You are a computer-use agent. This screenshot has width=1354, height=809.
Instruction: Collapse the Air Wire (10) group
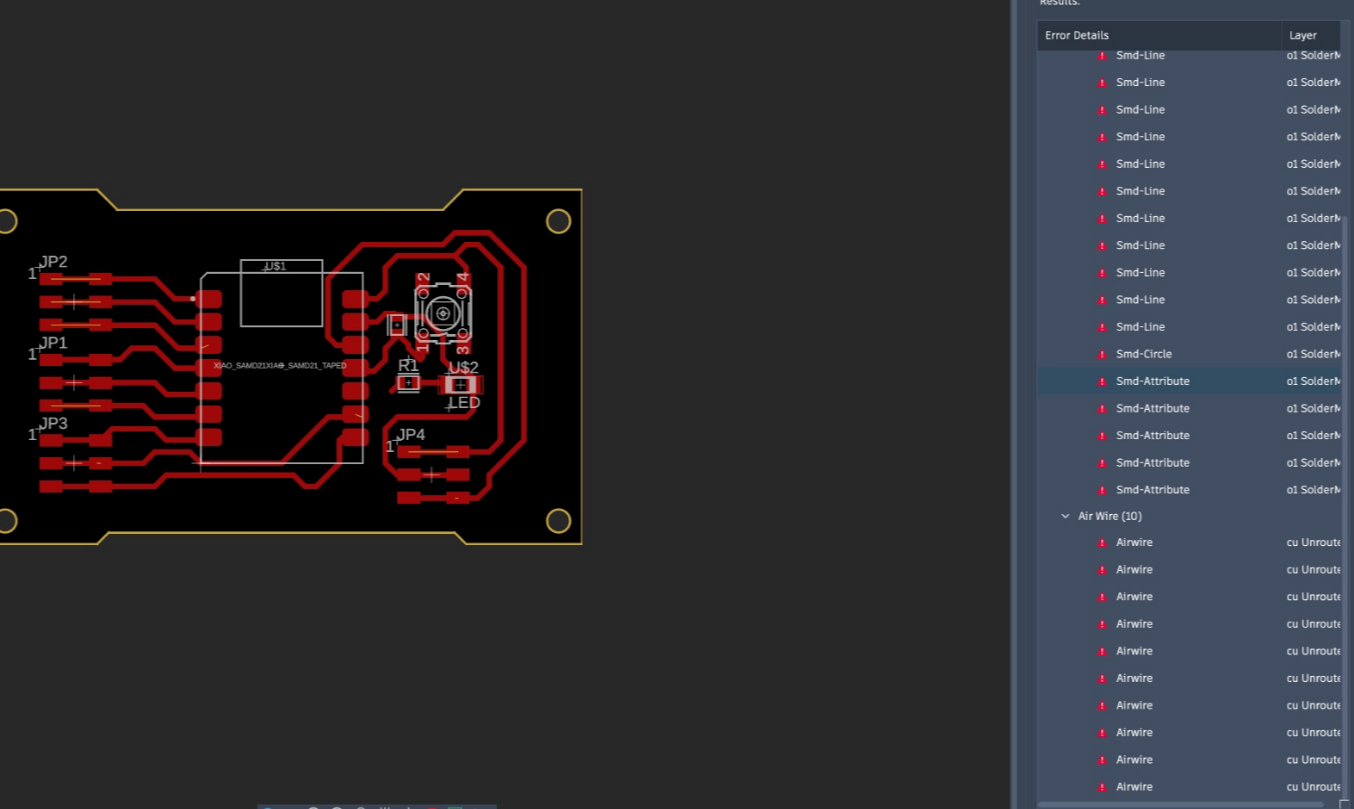[x=1065, y=516]
